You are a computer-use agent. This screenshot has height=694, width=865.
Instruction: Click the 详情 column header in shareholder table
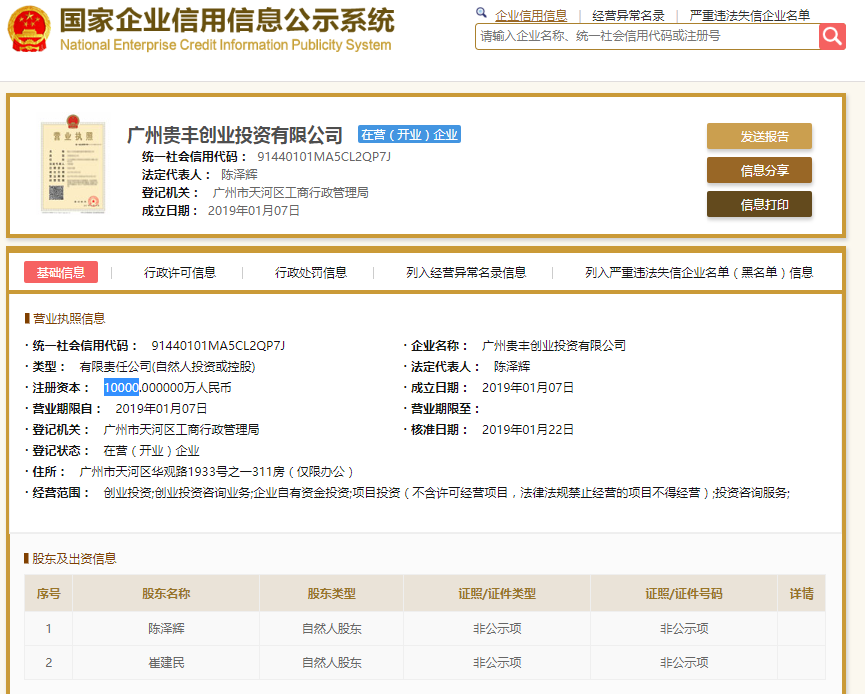[801, 593]
